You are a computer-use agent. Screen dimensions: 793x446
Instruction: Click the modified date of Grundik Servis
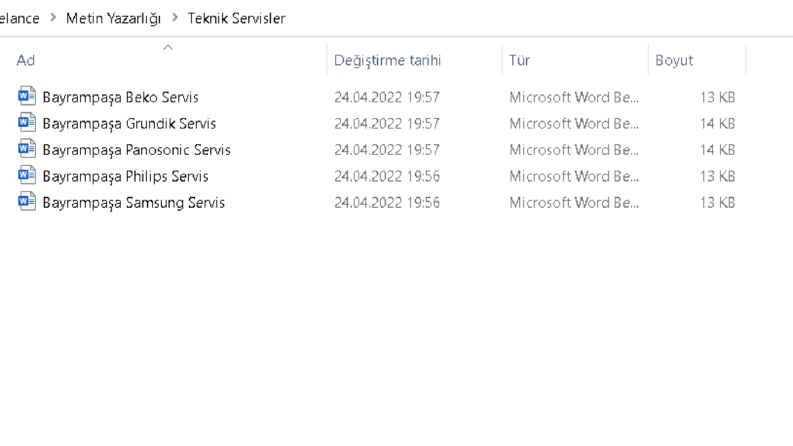coord(387,123)
